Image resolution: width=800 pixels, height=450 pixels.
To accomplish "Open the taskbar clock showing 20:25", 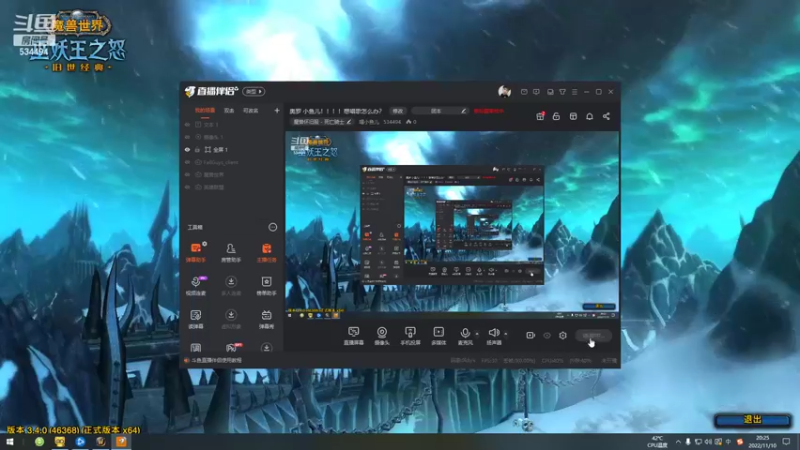I will (x=762, y=442).
